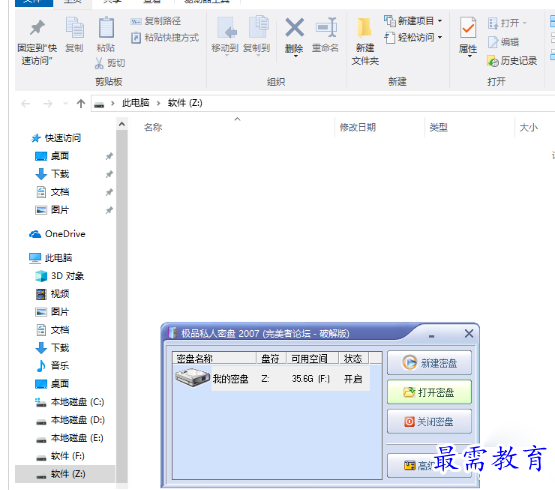The image size is (555, 490).
Task: Choose Paste shortcut option
Action: click(165, 38)
